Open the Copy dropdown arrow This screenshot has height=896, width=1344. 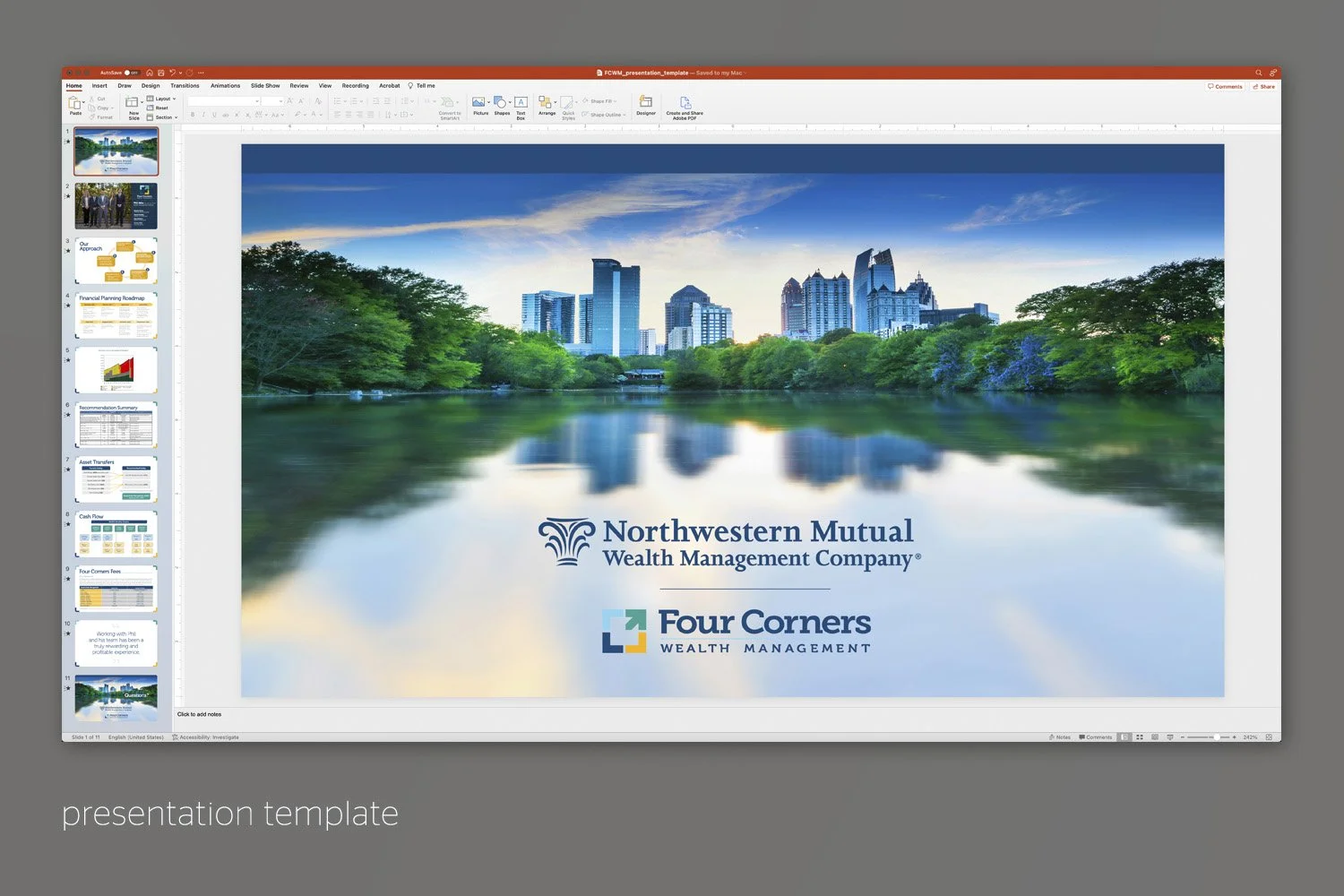click(112, 108)
